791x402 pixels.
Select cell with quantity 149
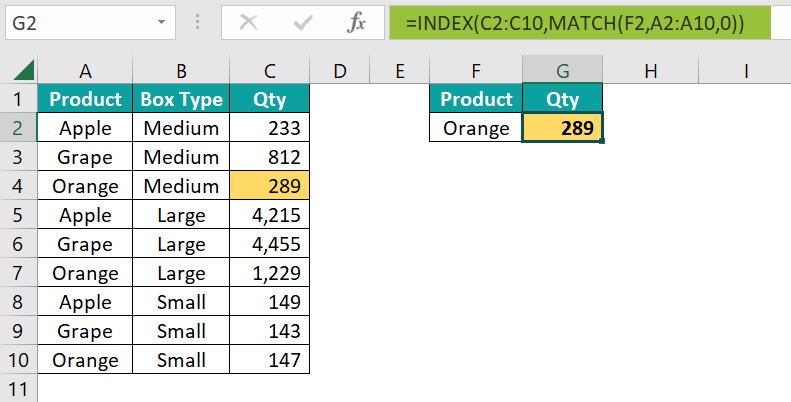click(269, 302)
